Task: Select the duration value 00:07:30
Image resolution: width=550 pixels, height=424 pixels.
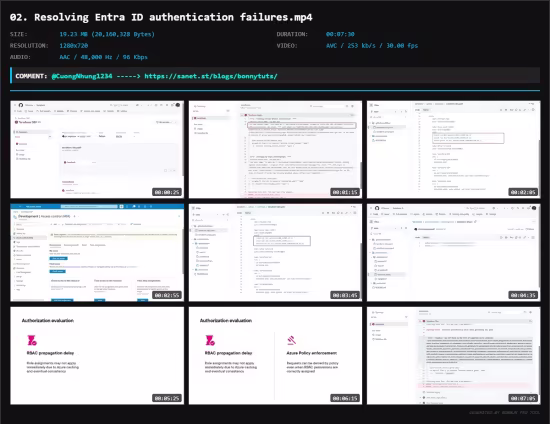Action: [x=340, y=34]
